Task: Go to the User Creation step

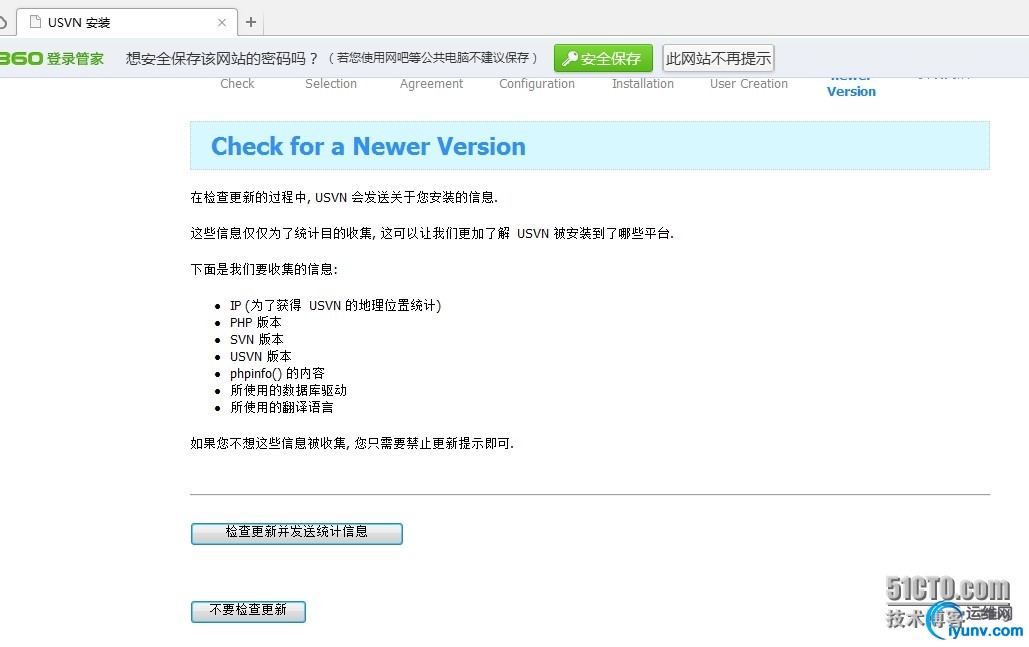Action: [x=749, y=83]
